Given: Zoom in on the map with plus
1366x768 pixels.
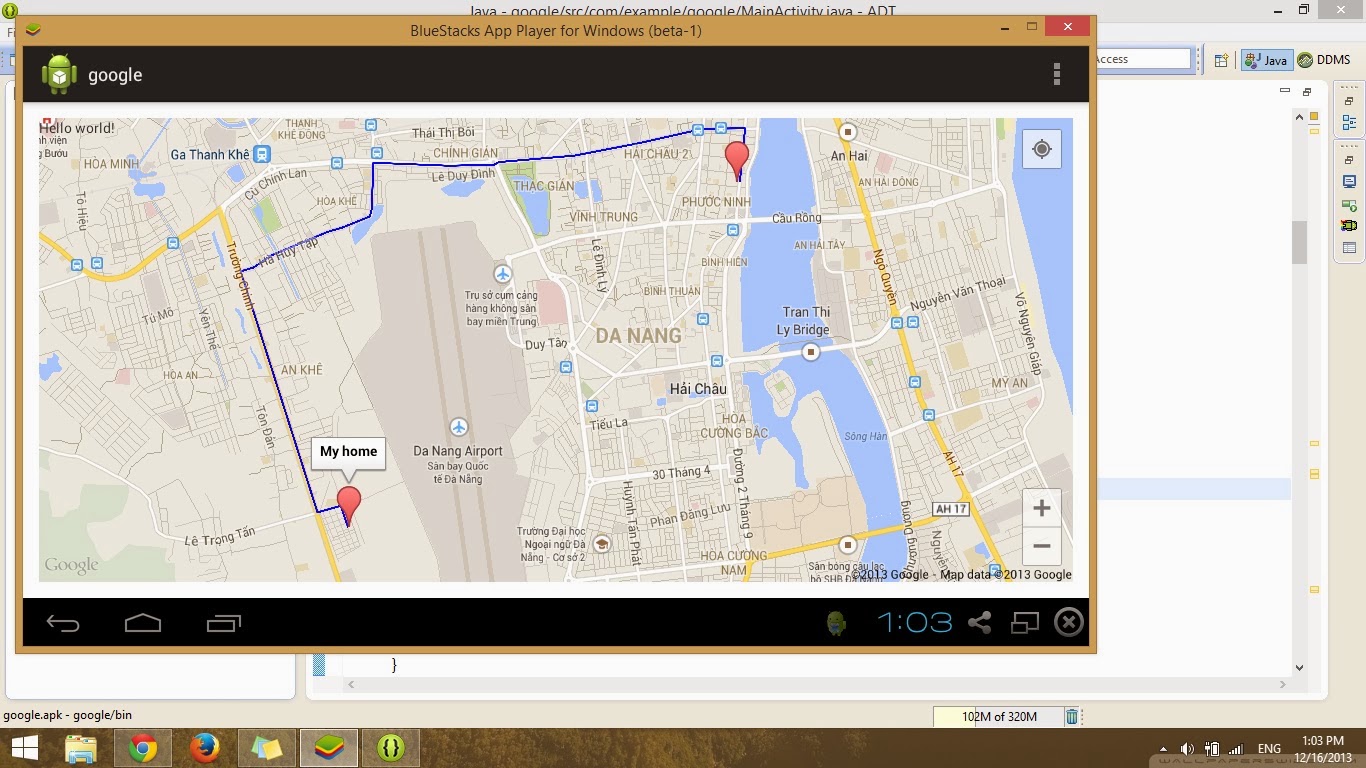Looking at the screenshot, I should point(1041,508).
